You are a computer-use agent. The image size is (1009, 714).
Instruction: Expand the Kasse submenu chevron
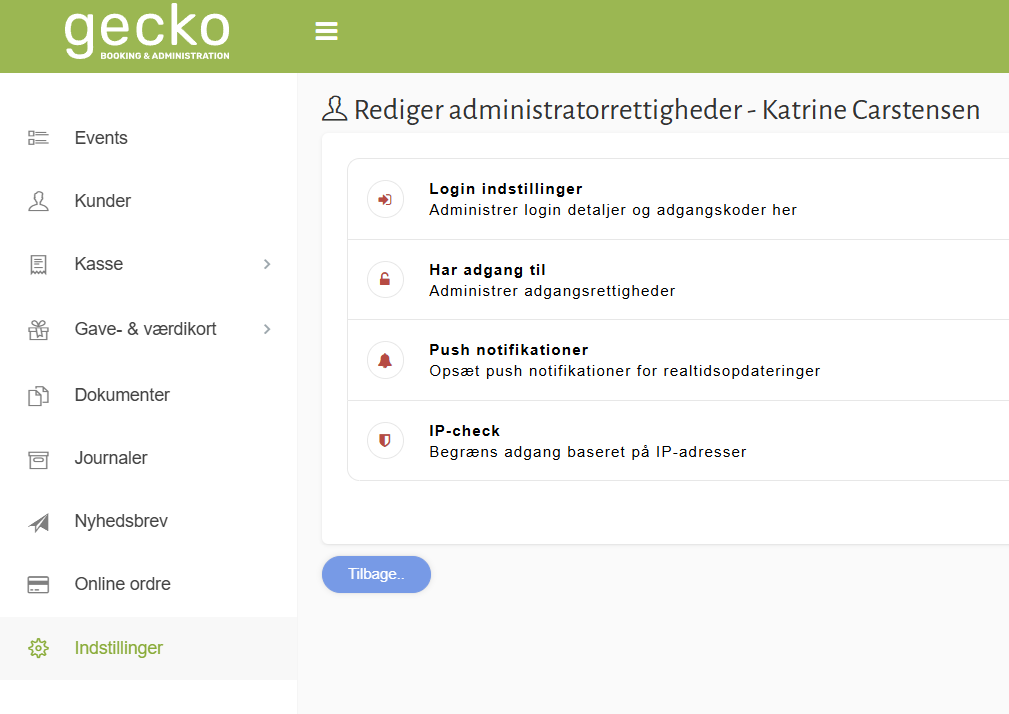tap(266, 263)
